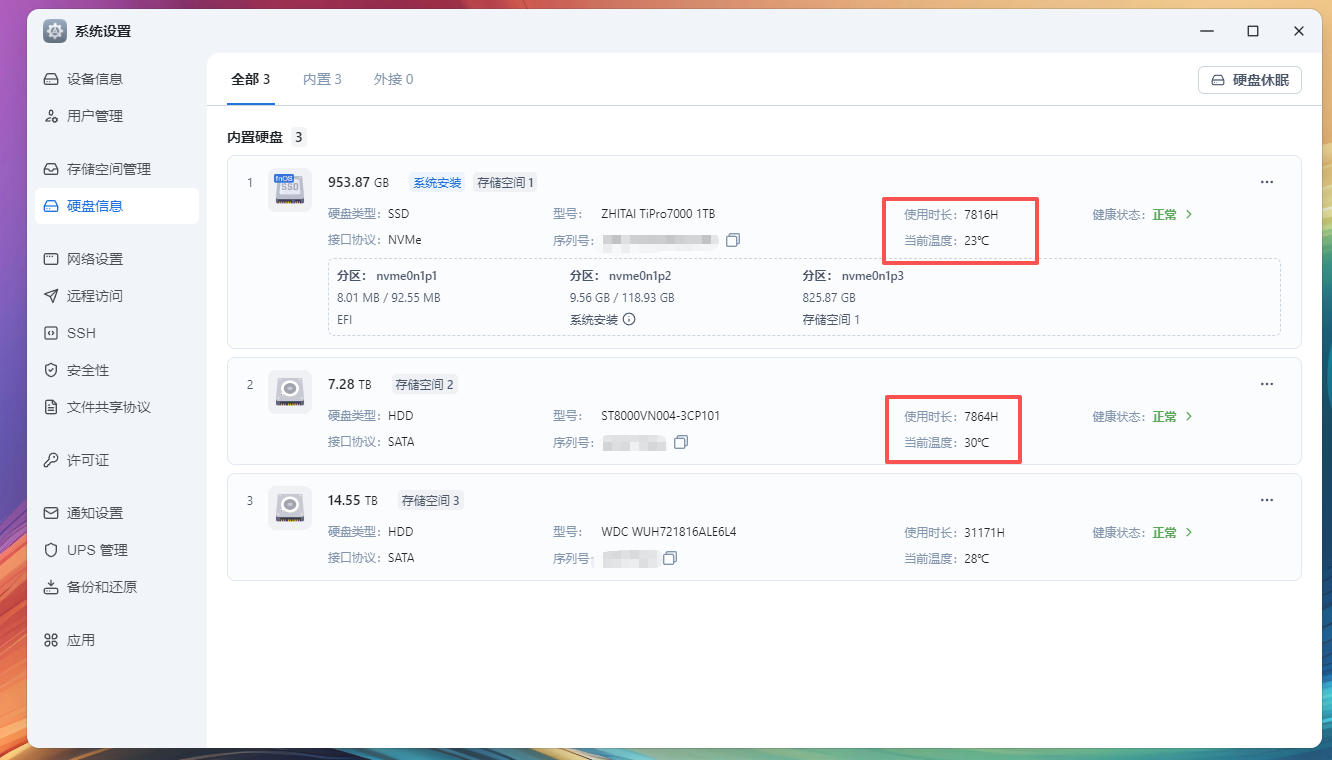
Task: Open 存储空间管理 in the sidebar
Action: (x=117, y=169)
